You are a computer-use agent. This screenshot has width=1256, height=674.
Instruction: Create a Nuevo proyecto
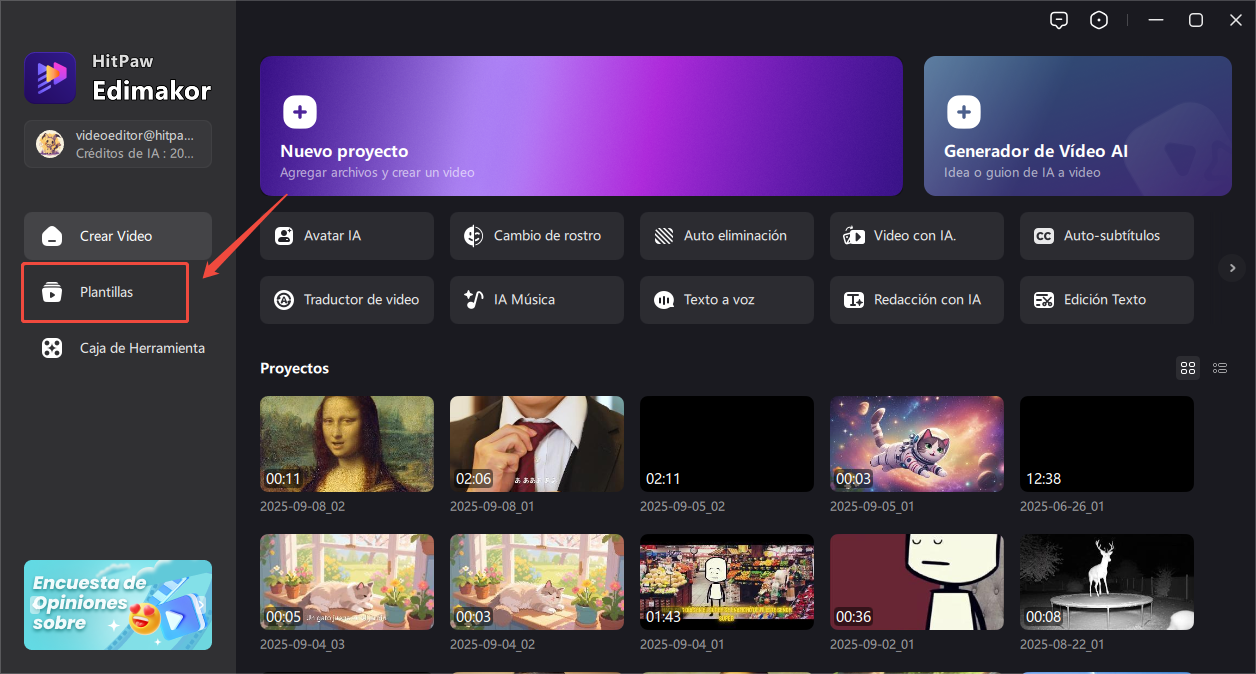pyautogui.click(x=581, y=126)
